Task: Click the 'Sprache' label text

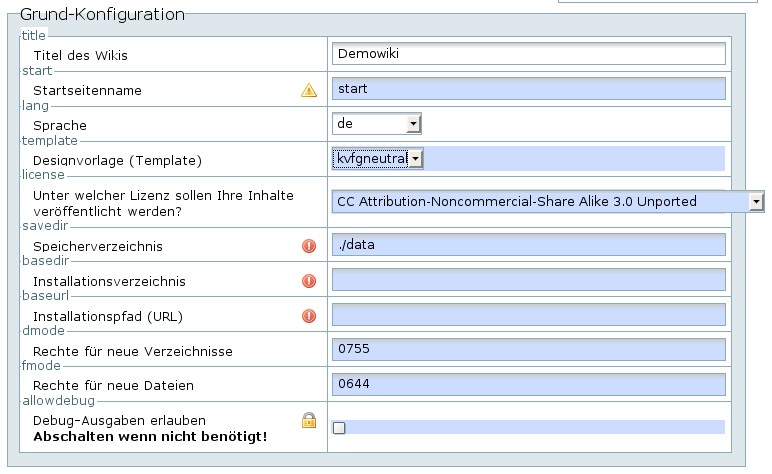Action: tap(60, 126)
